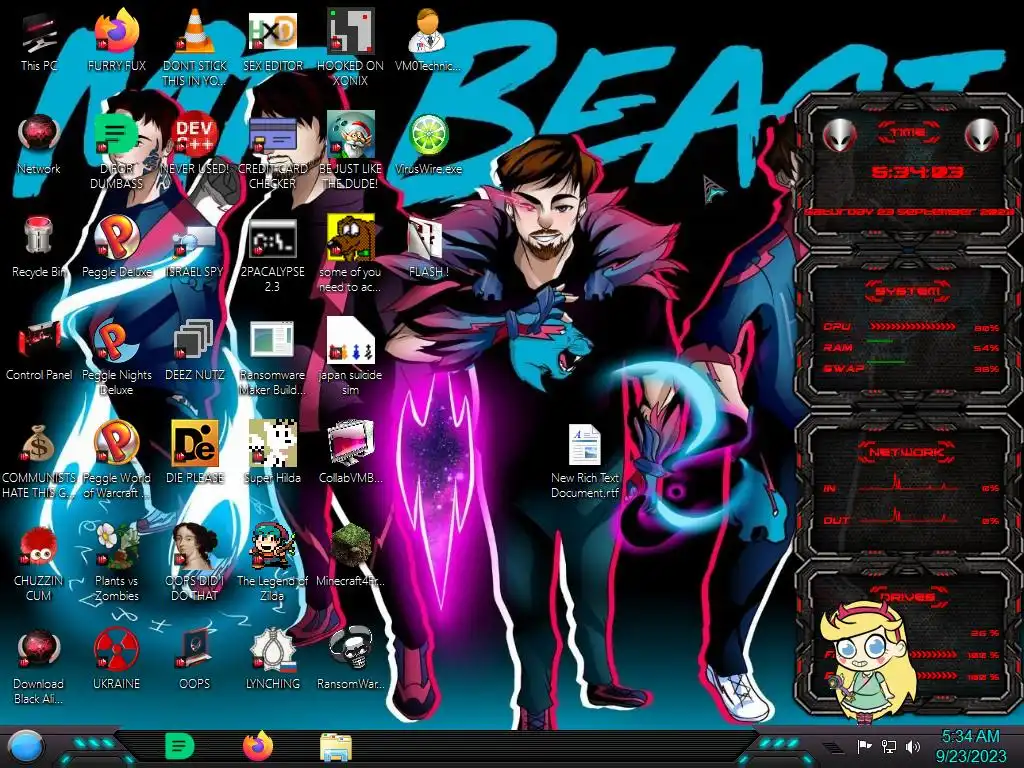This screenshot has height=768, width=1024.
Task: Select the Ransomware Maker Build icon
Action: [x=272, y=340]
